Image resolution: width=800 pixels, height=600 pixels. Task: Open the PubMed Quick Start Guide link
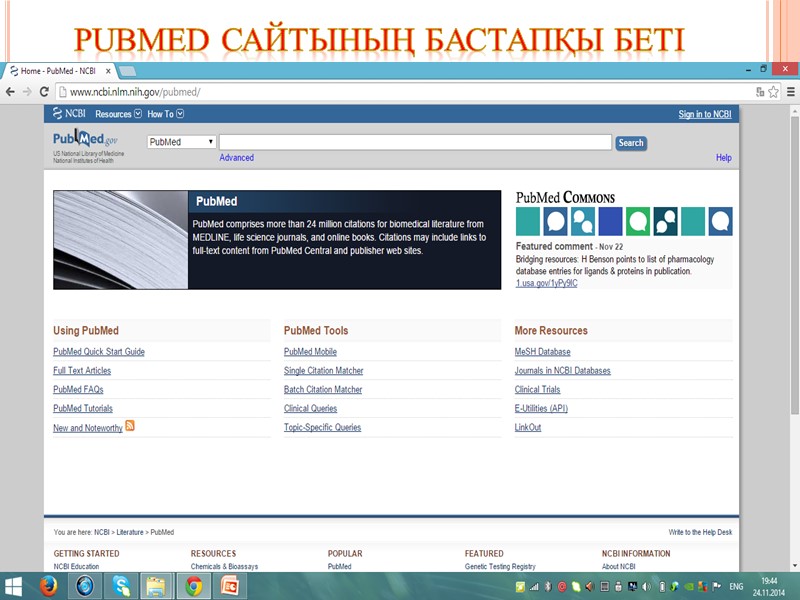(x=99, y=352)
